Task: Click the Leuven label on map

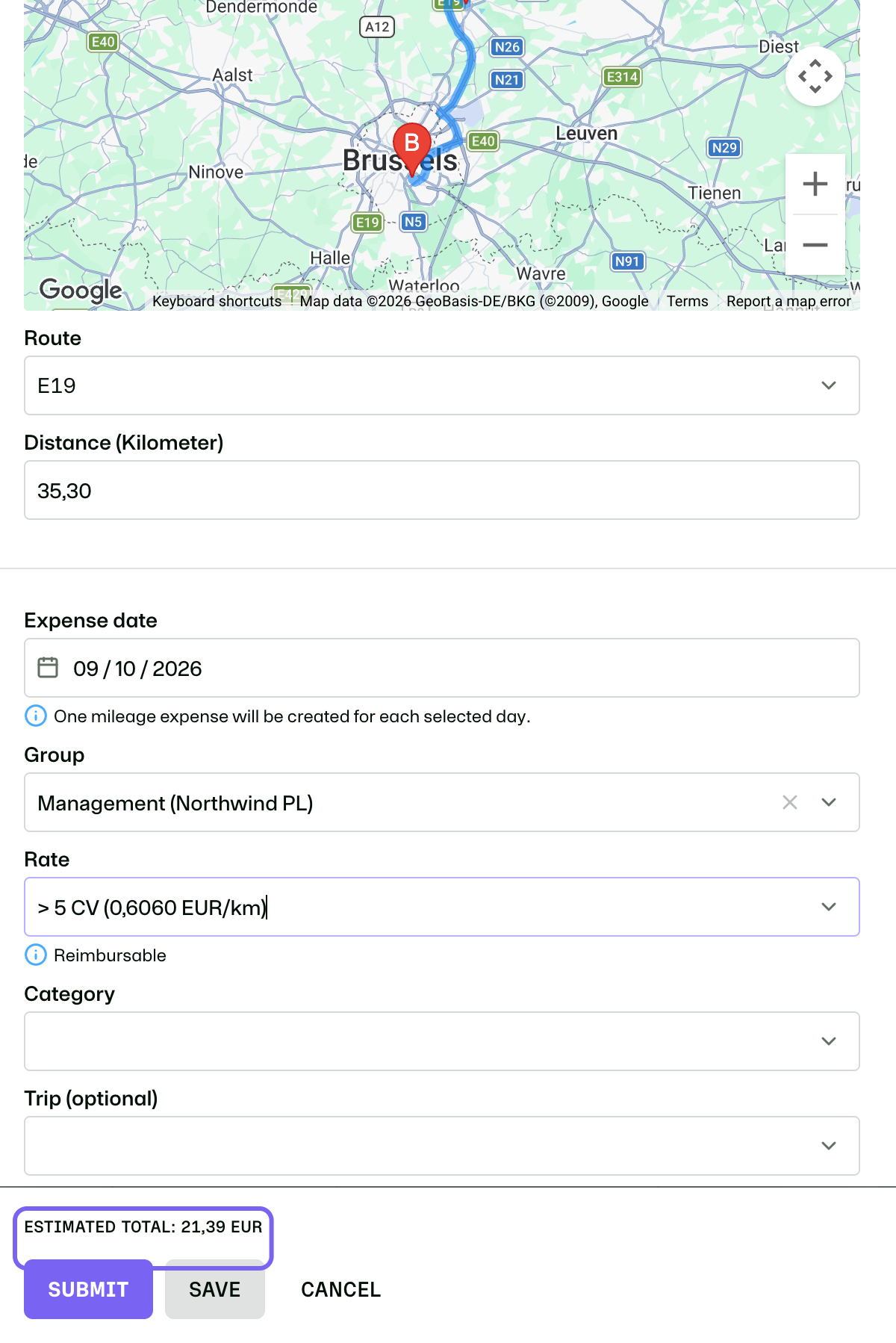Action: coord(587,133)
